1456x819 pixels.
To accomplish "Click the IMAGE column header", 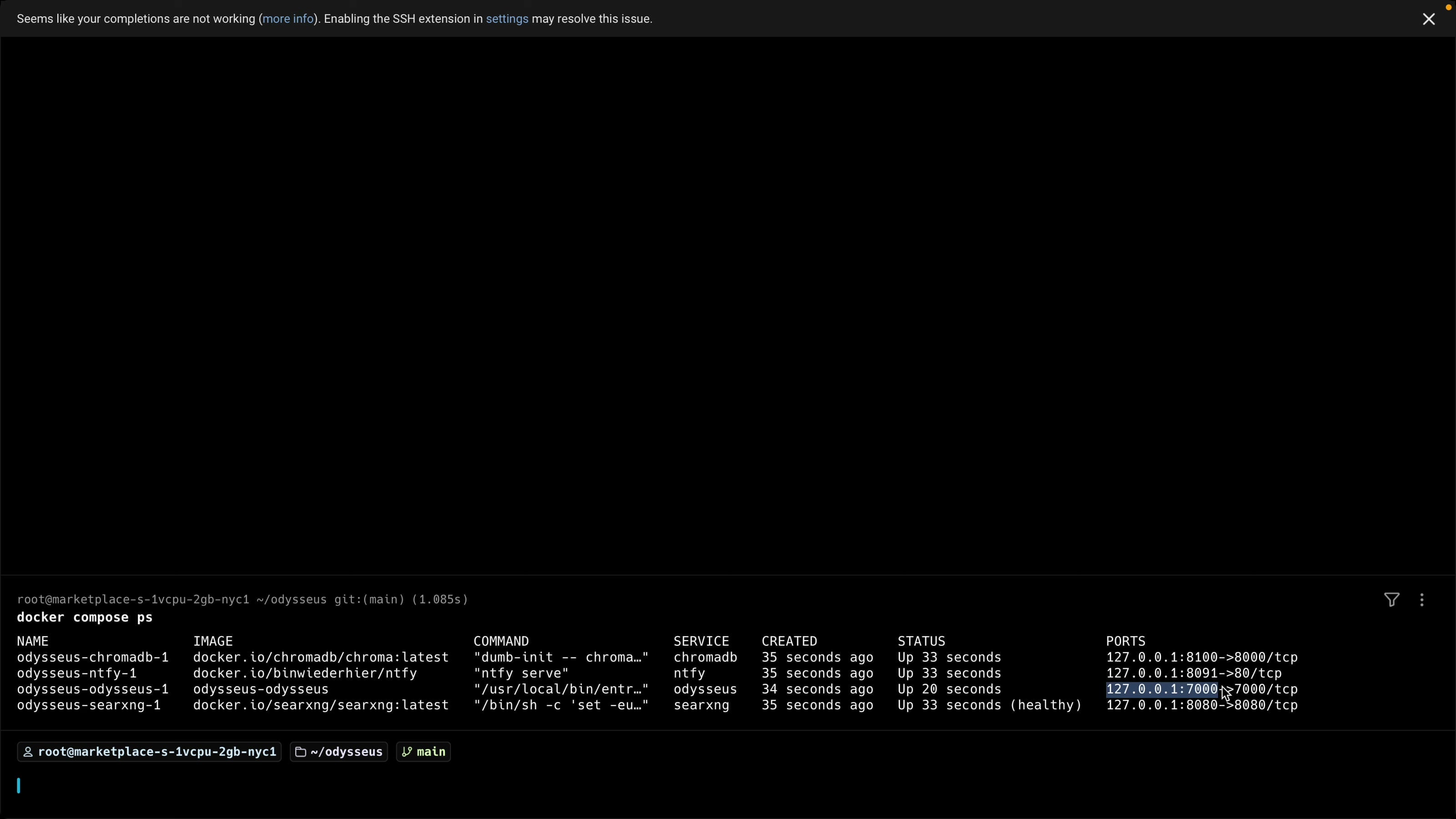I will click(213, 641).
